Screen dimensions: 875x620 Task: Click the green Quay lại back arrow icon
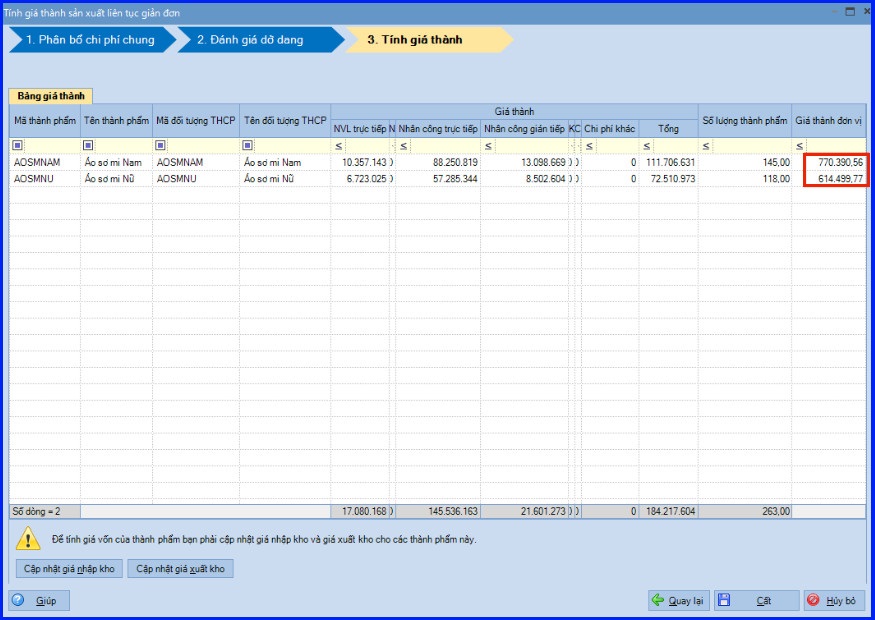pos(658,600)
